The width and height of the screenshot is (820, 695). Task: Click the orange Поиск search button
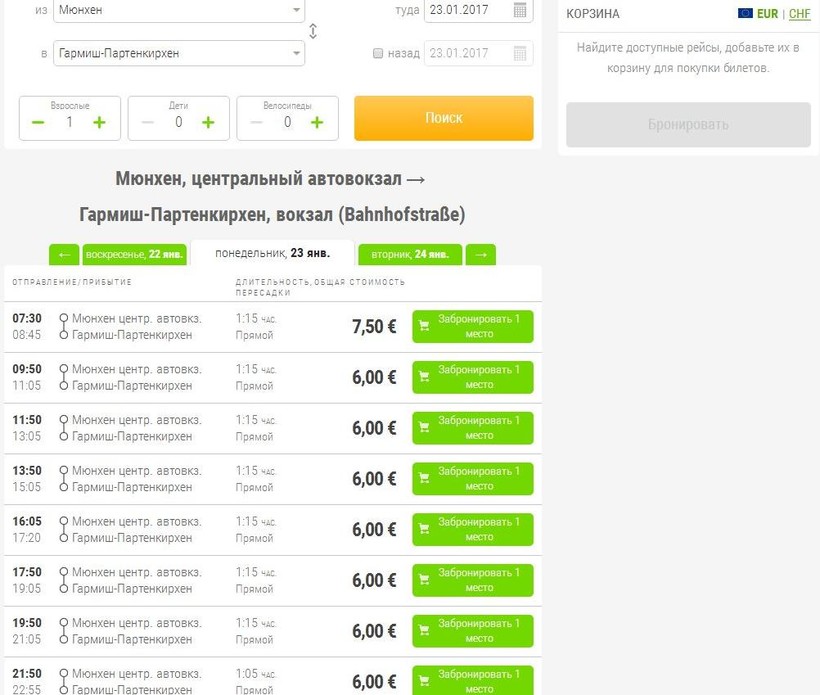[443, 118]
